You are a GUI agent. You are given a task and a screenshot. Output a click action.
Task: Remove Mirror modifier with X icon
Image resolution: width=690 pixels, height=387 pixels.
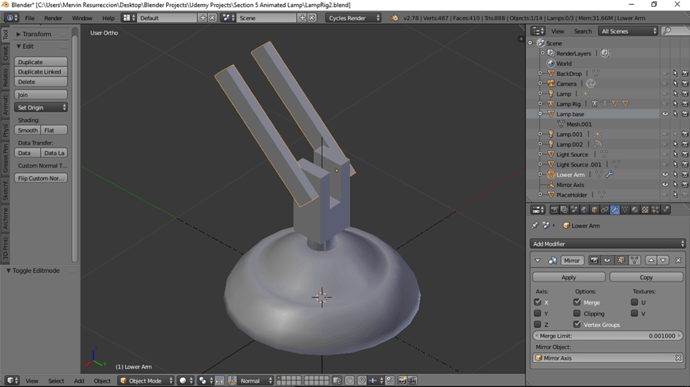(x=678, y=261)
